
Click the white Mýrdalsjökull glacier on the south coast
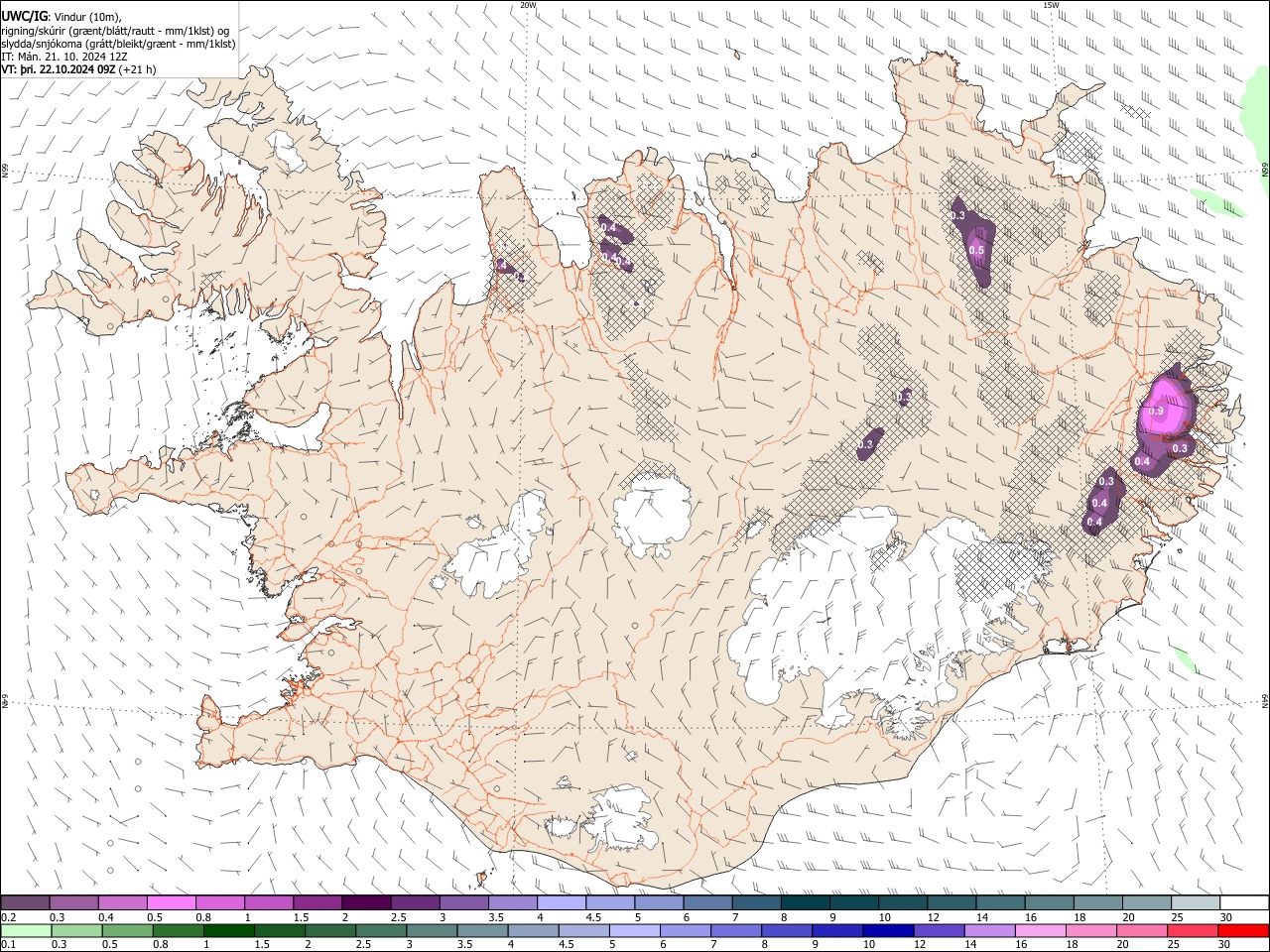(x=623, y=818)
